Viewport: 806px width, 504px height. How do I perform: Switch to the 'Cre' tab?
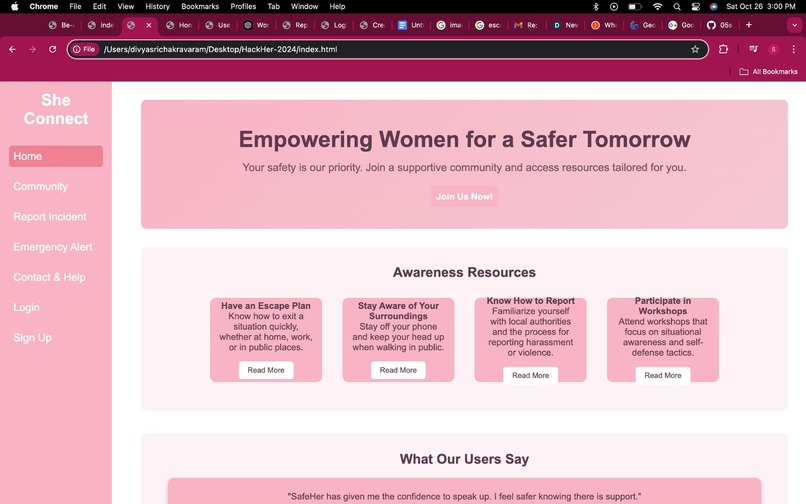tap(372, 25)
